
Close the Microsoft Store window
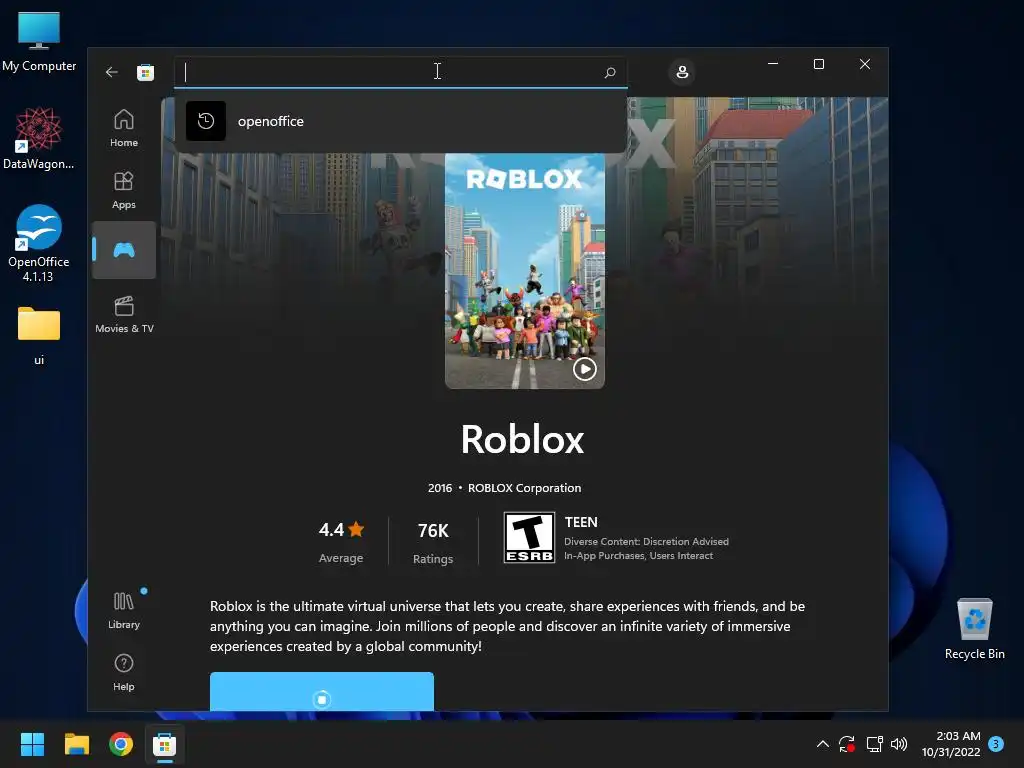click(865, 64)
